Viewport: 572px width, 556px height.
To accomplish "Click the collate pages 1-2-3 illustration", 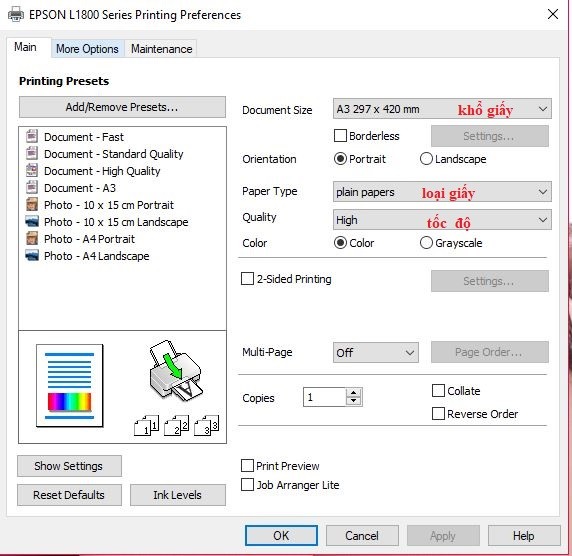I will tap(176, 425).
